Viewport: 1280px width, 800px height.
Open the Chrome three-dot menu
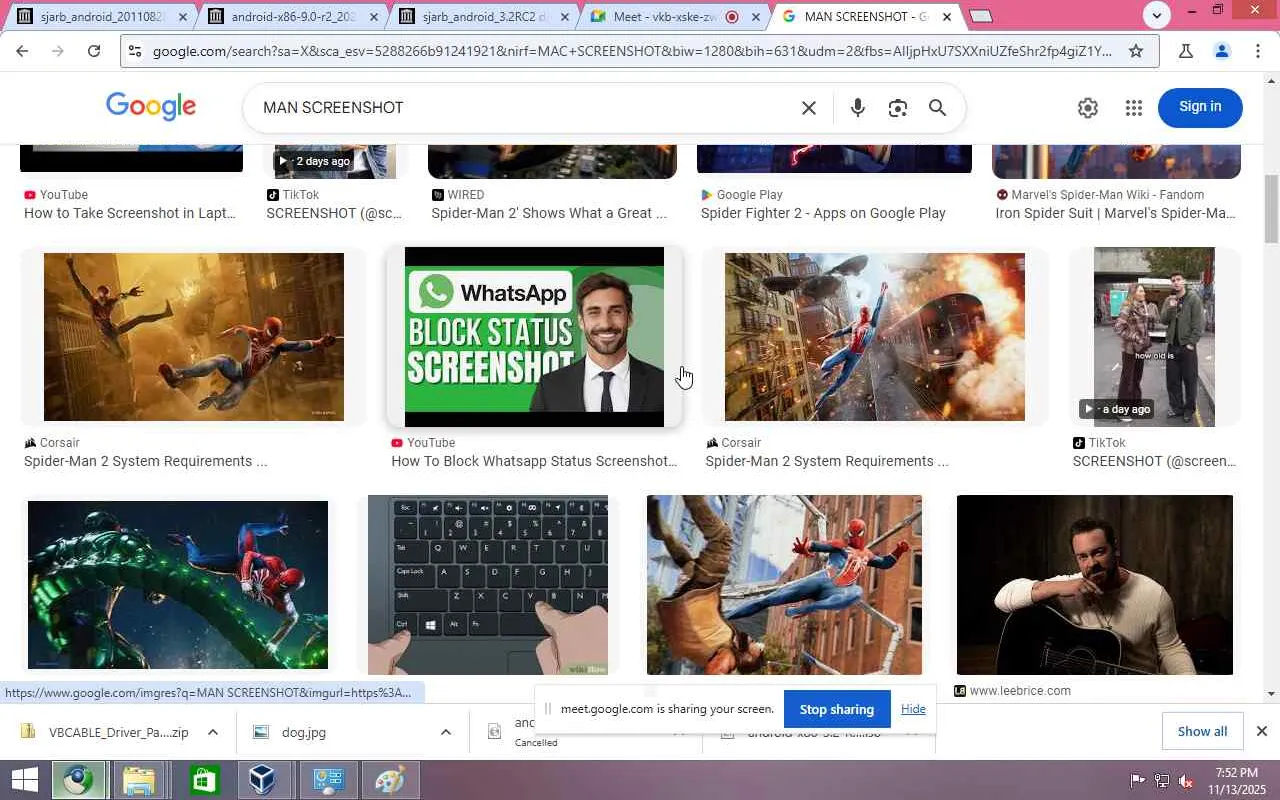click(x=1258, y=51)
